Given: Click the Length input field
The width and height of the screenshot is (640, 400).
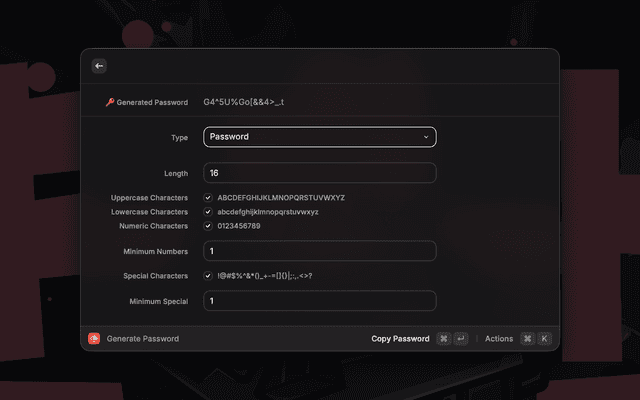Looking at the screenshot, I should (x=319, y=173).
